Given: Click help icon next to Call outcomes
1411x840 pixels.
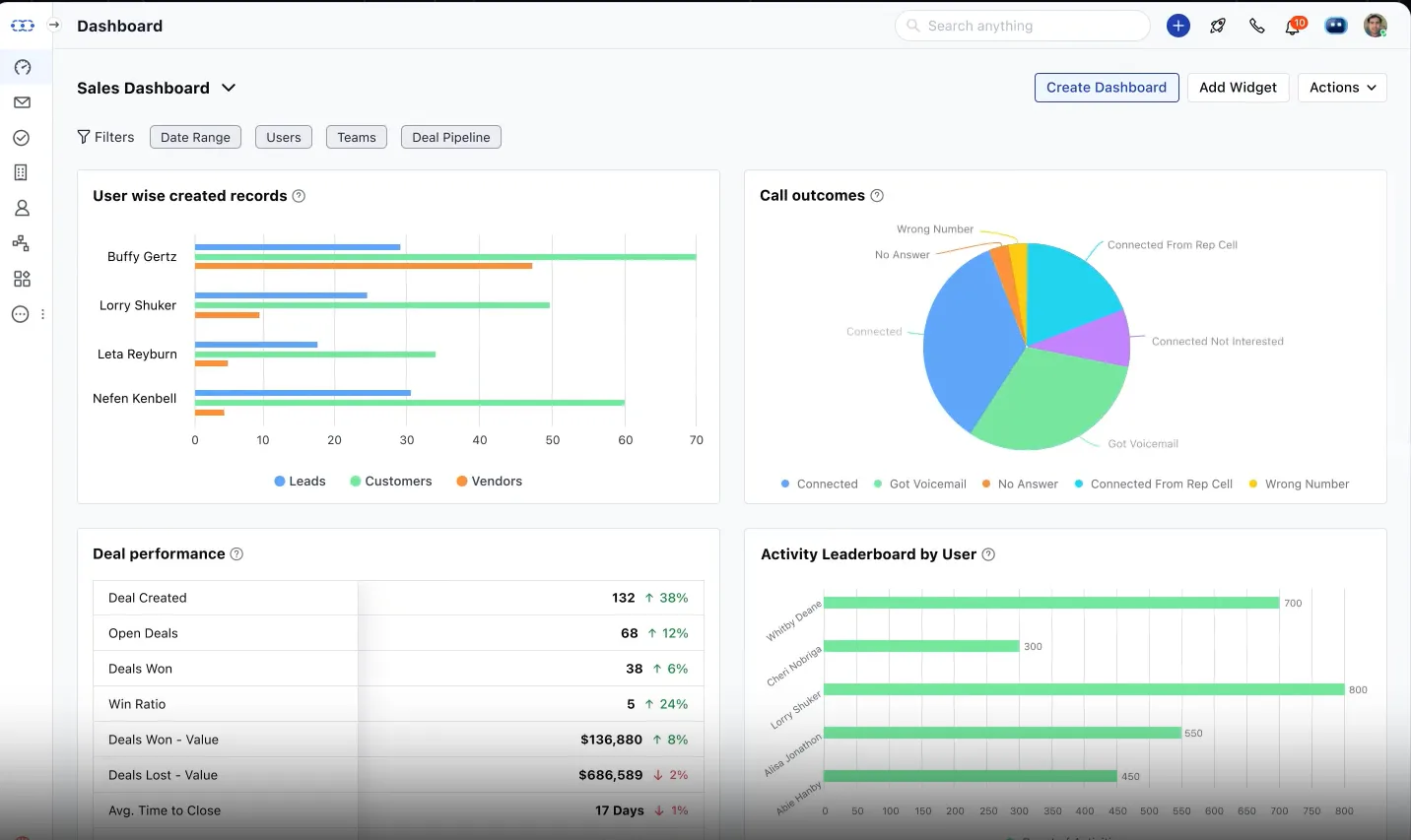Looking at the screenshot, I should (x=877, y=196).
